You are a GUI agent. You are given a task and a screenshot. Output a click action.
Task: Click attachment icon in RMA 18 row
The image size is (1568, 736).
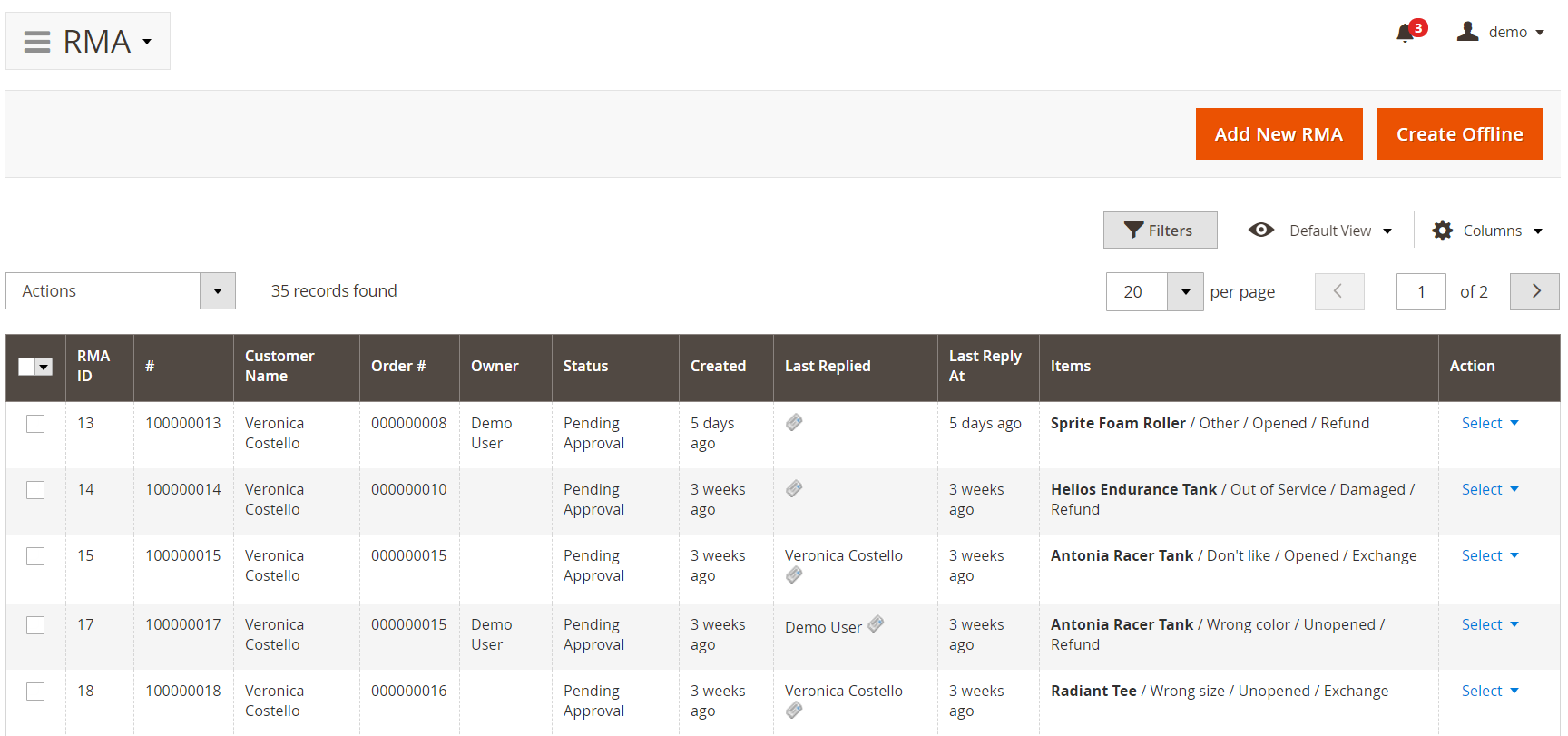794,710
